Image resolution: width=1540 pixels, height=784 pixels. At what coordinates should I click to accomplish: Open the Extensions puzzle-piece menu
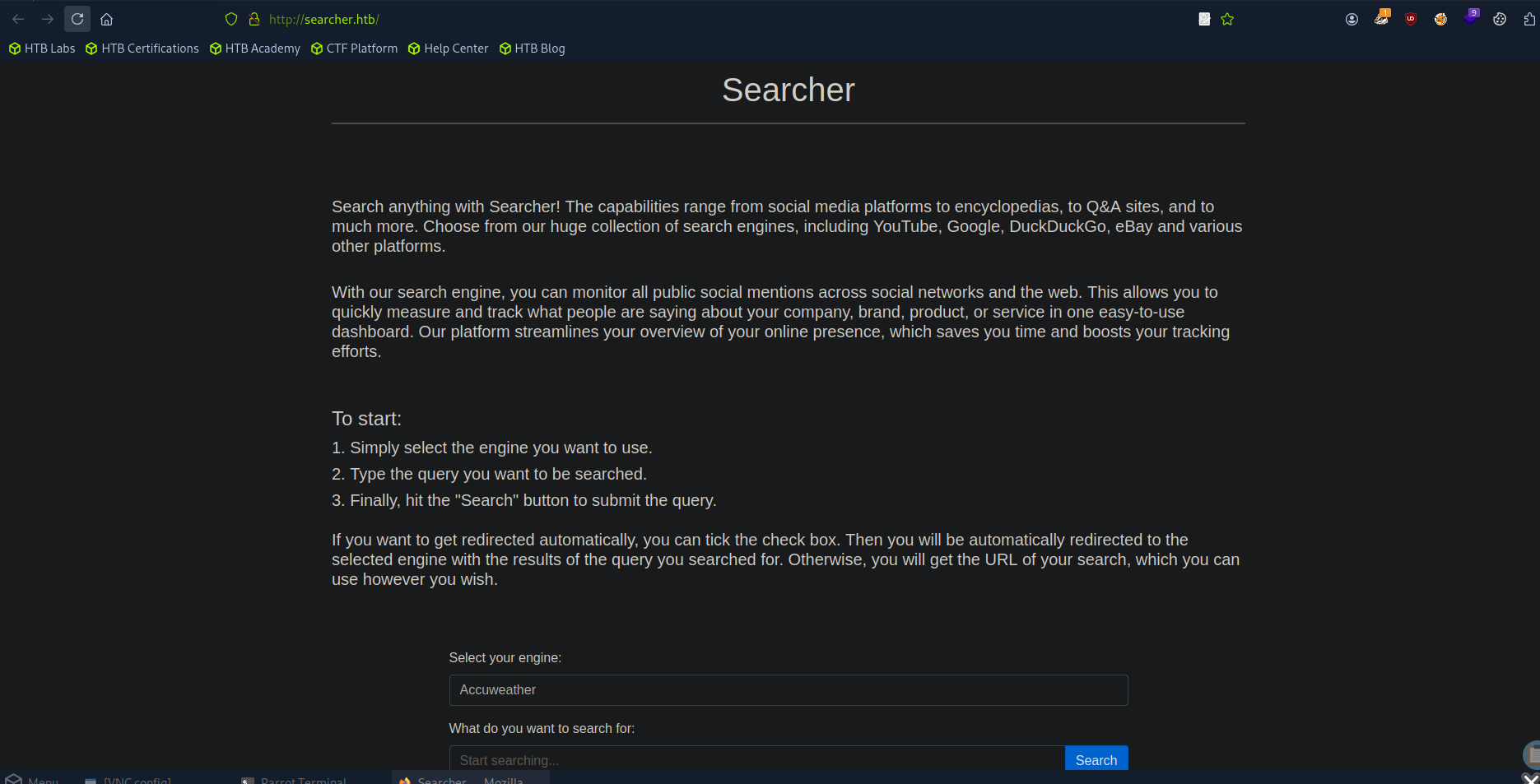(x=1529, y=19)
